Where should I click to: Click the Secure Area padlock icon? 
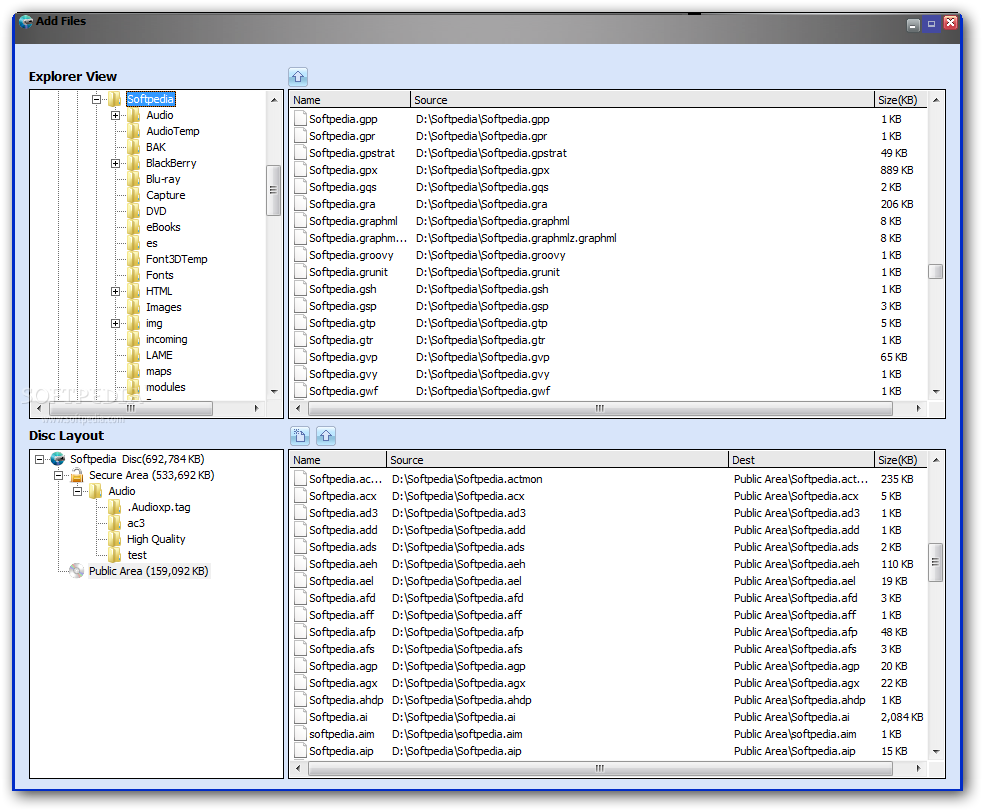76,475
